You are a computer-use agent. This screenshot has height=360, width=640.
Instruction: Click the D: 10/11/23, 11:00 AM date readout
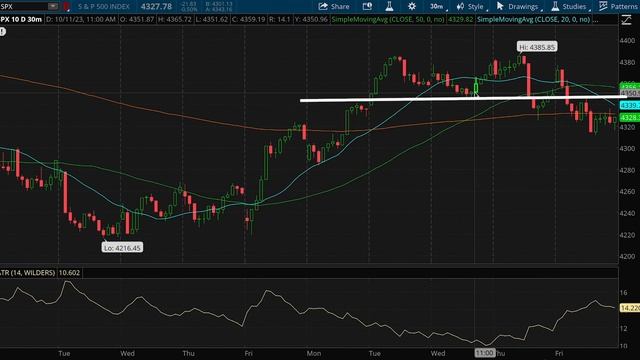(x=81, y=19)
